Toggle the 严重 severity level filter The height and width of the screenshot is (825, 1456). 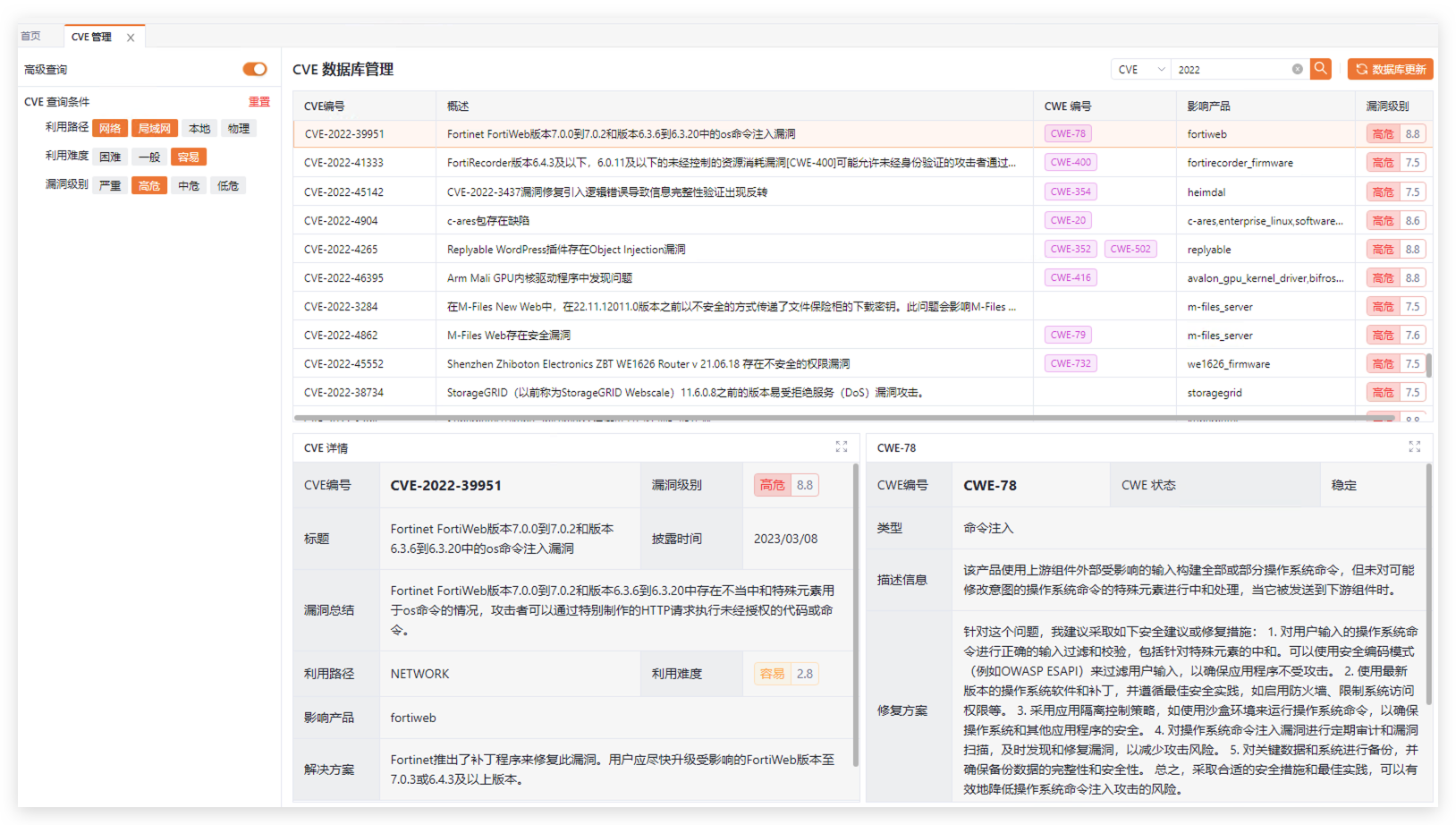click(110, 186)
